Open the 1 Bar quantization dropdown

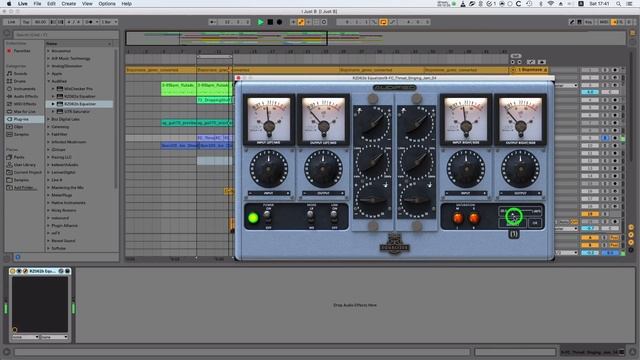point(109,22)
